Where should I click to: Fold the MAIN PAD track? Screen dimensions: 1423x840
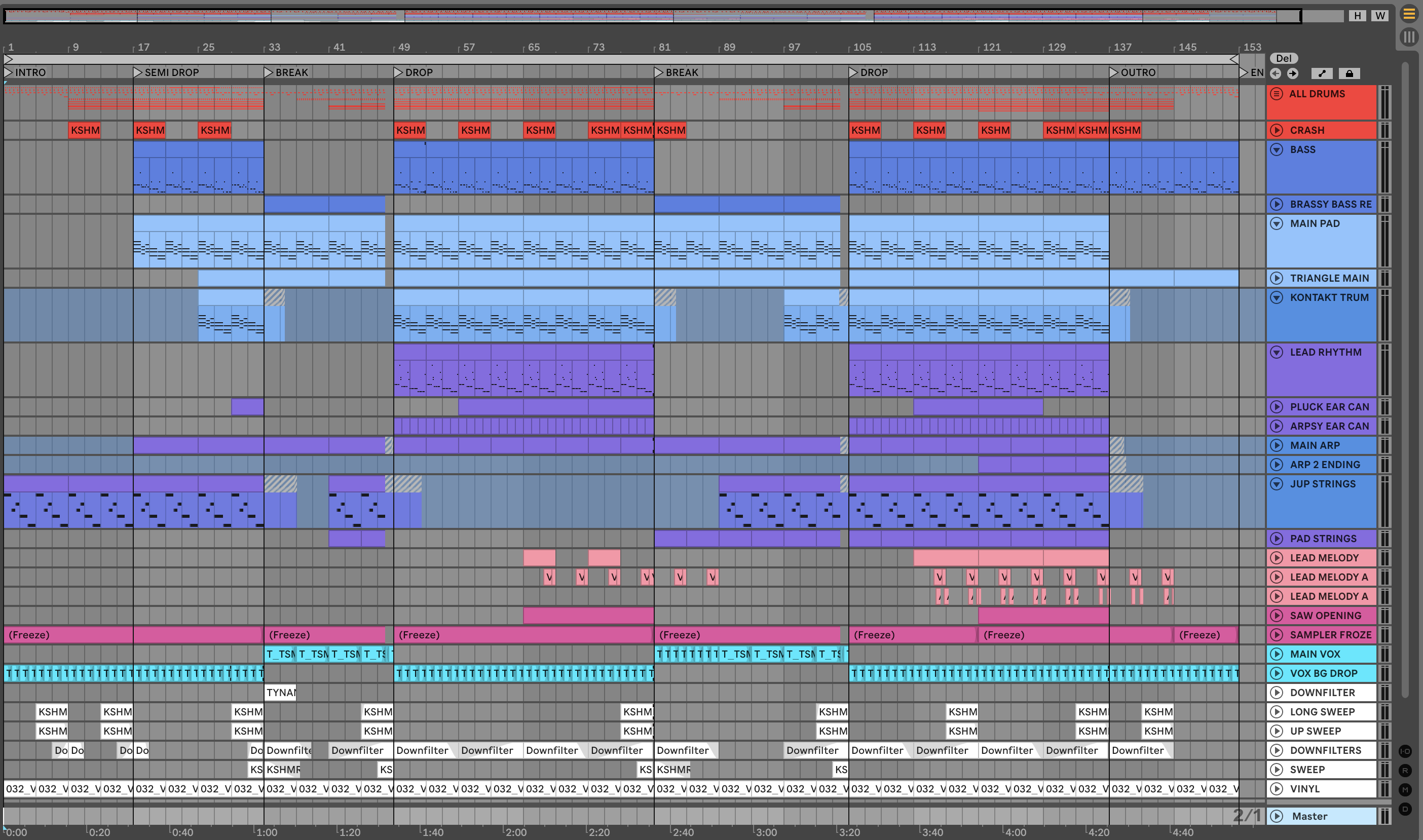click(x=1277, y=223)
